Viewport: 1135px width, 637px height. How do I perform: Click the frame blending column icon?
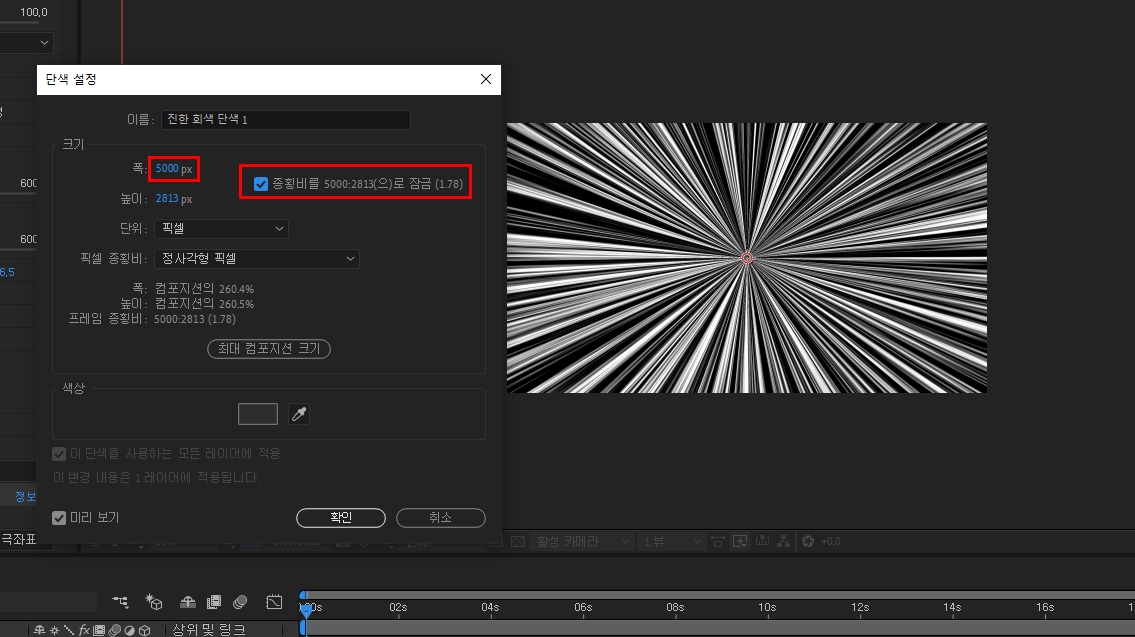(99, 630)
